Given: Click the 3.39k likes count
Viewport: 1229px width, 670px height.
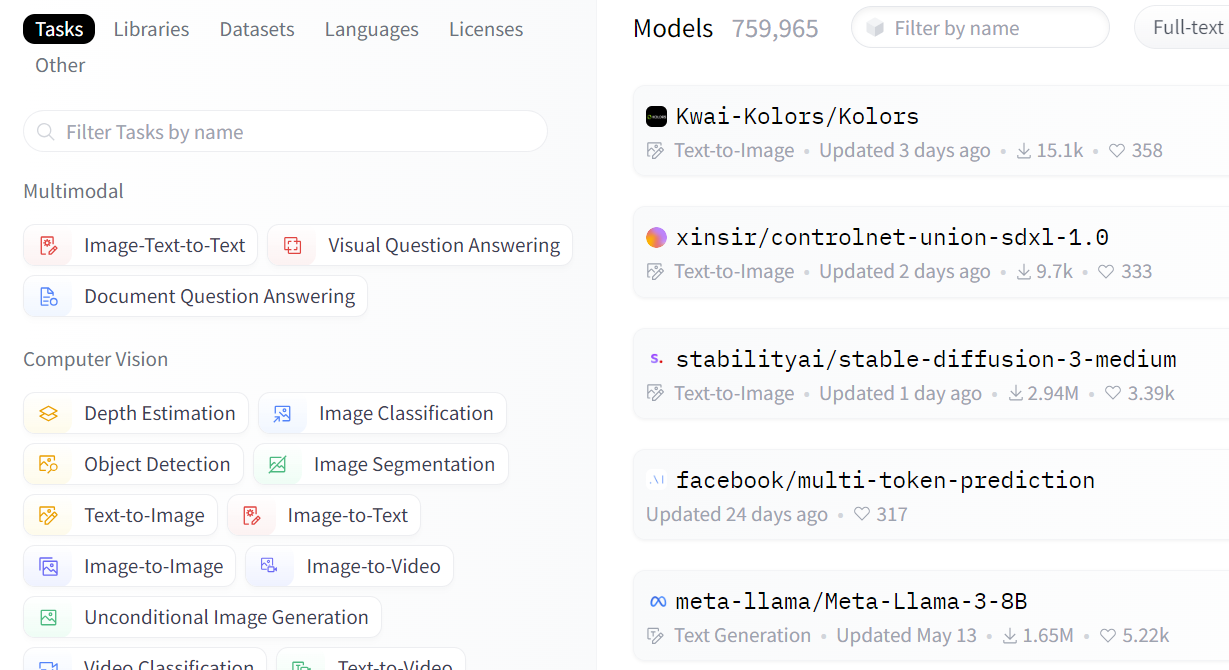Looking at the screenshot, I should (1151, 394).
